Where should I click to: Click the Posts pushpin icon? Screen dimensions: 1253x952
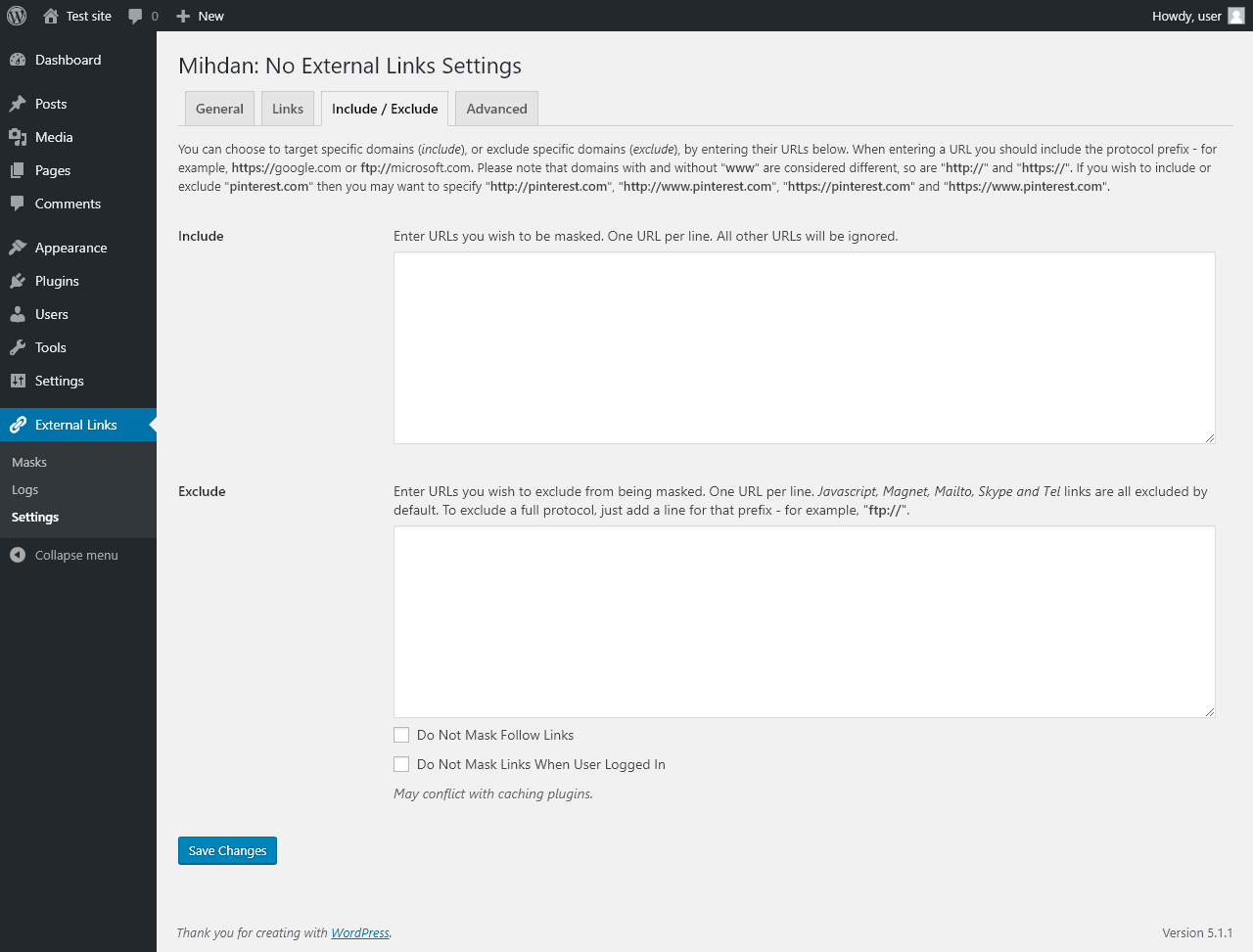pos(18,104)
